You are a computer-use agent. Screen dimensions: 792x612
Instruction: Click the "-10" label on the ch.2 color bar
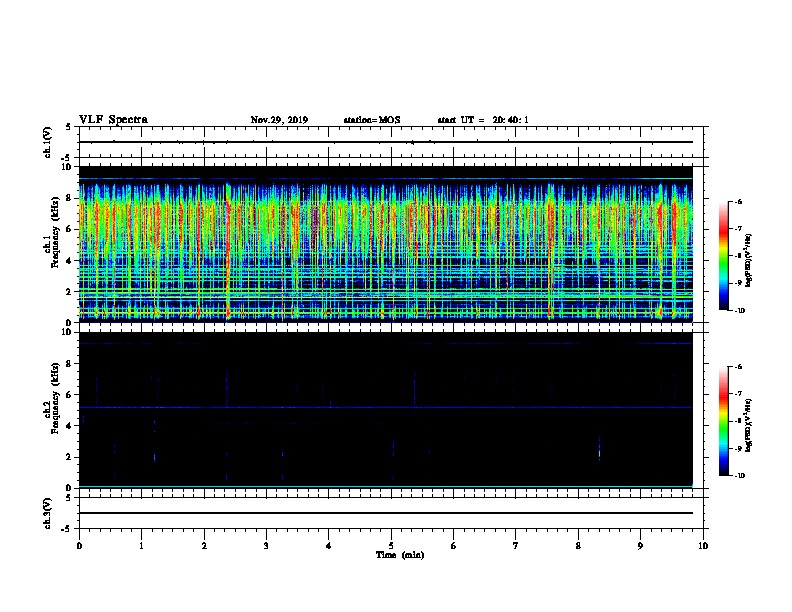pos(739,476)
